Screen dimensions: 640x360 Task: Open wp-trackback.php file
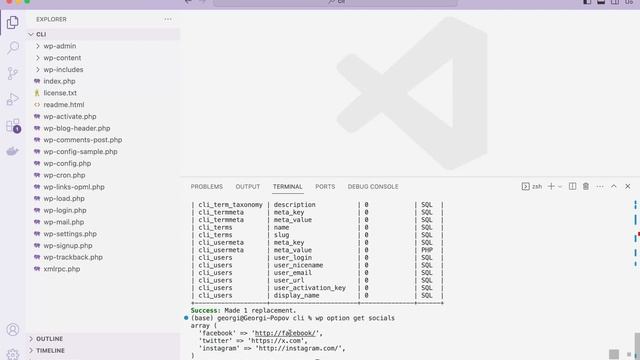[x=73, y=257]
